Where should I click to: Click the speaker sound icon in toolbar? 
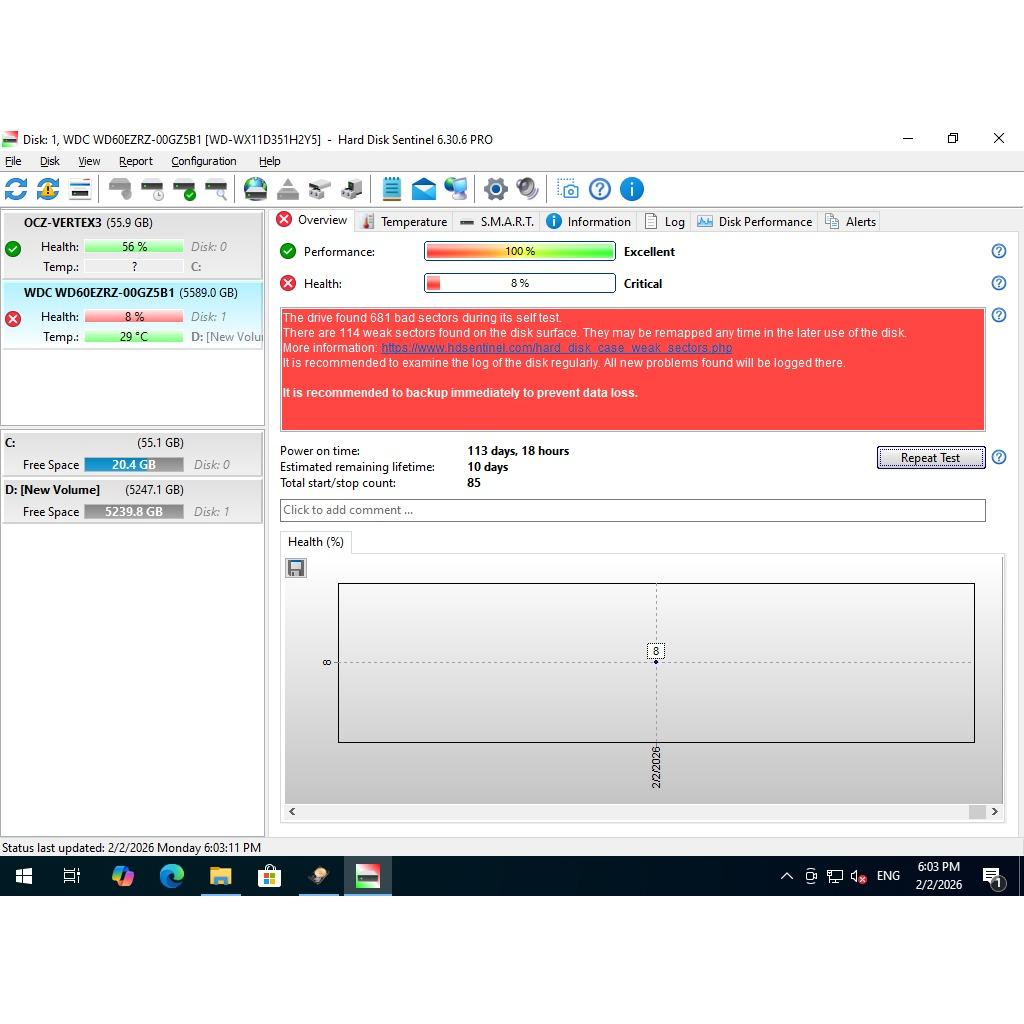coord(527,189)
